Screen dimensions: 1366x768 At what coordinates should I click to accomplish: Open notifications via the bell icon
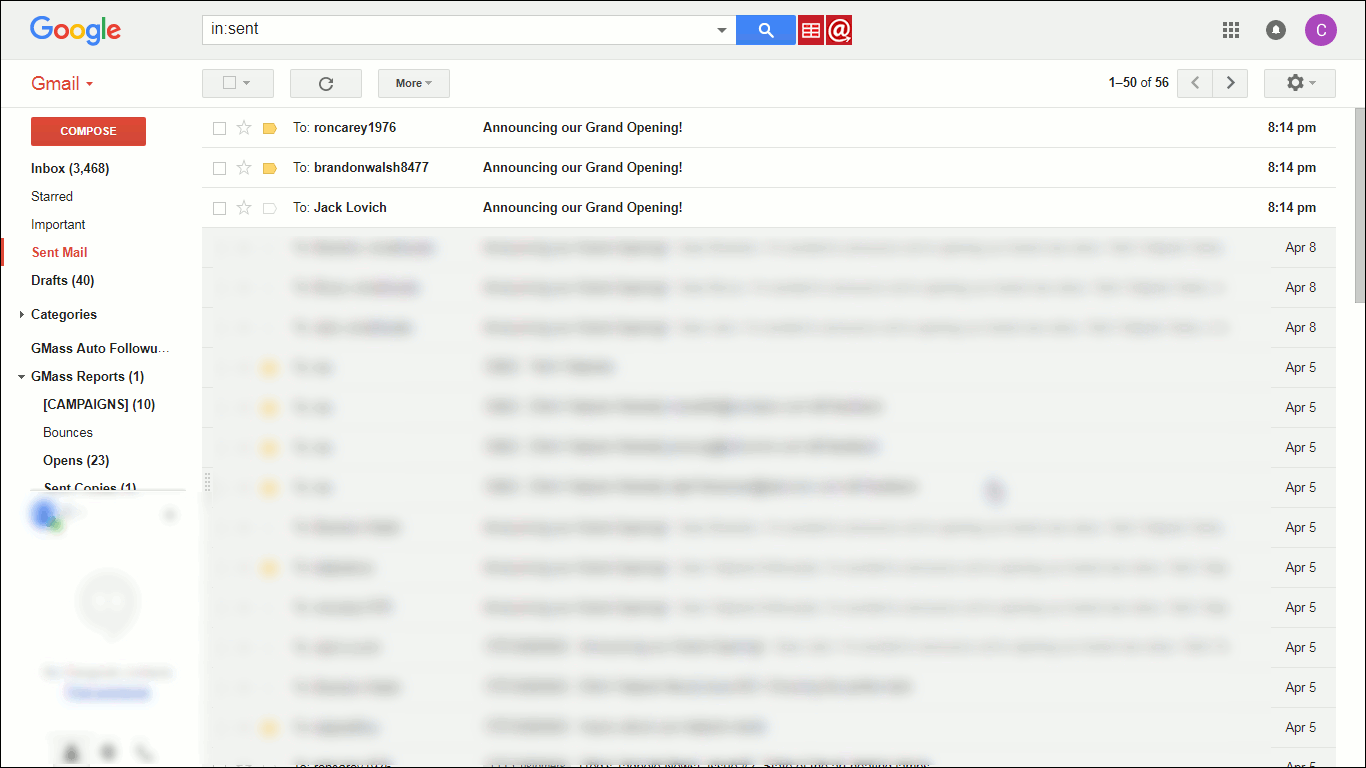coord(1276,30)
